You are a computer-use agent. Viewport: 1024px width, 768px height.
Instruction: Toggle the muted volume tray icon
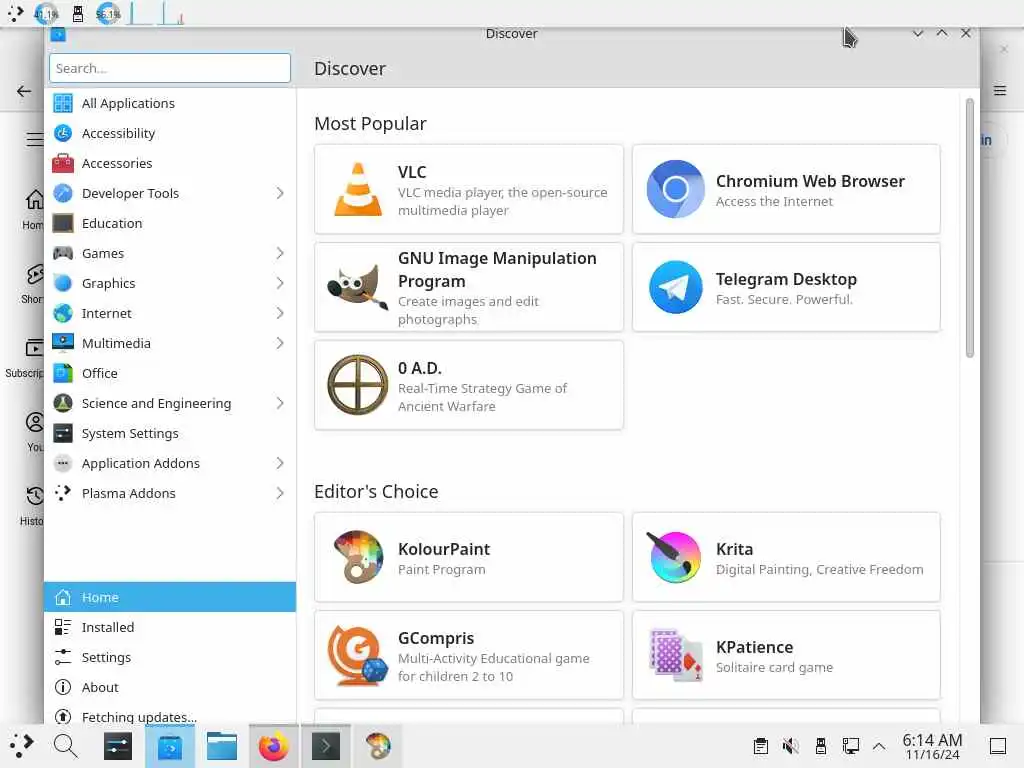point(790,746)
